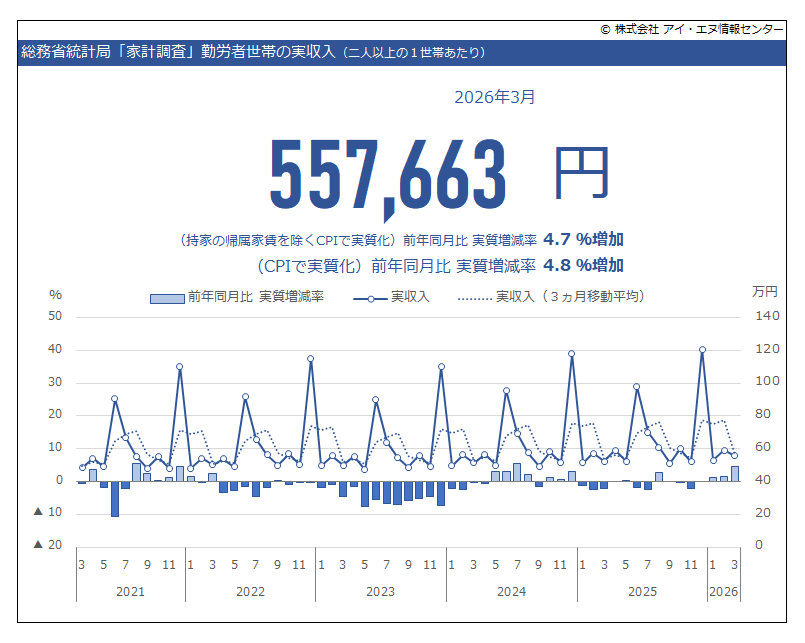The width and height of the screenshot is (805, 643).
Task: Click the 50 tick on the % axis
Action: coord(55,316)
